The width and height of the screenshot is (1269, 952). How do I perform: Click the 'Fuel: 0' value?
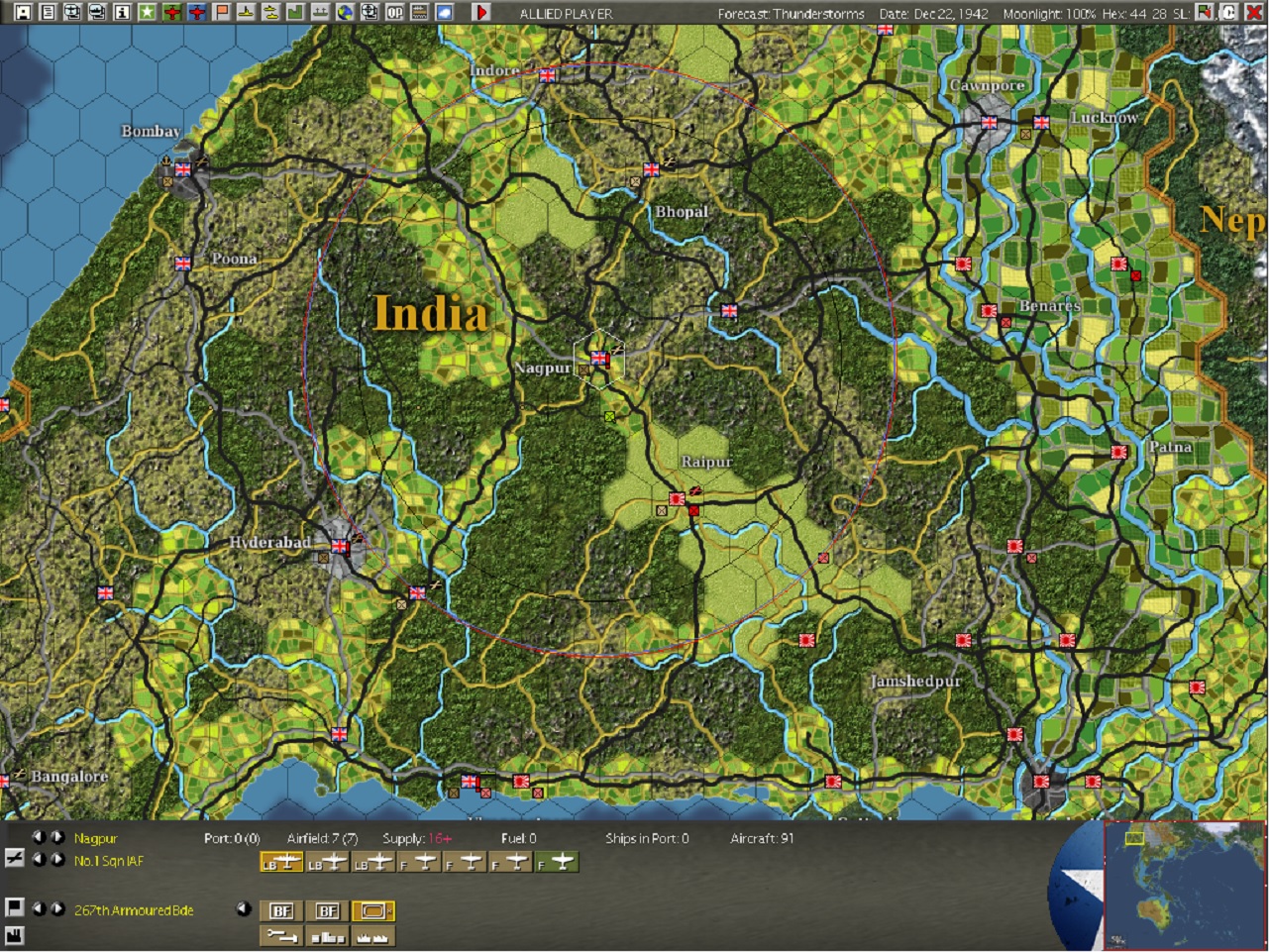click(519, 839)
